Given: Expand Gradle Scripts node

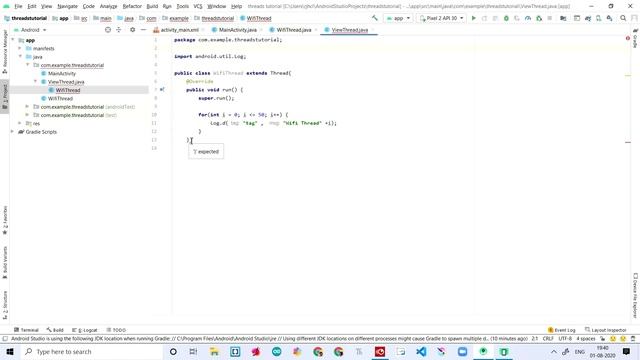Looking at the screenshot, I should (x=12, y=132).
